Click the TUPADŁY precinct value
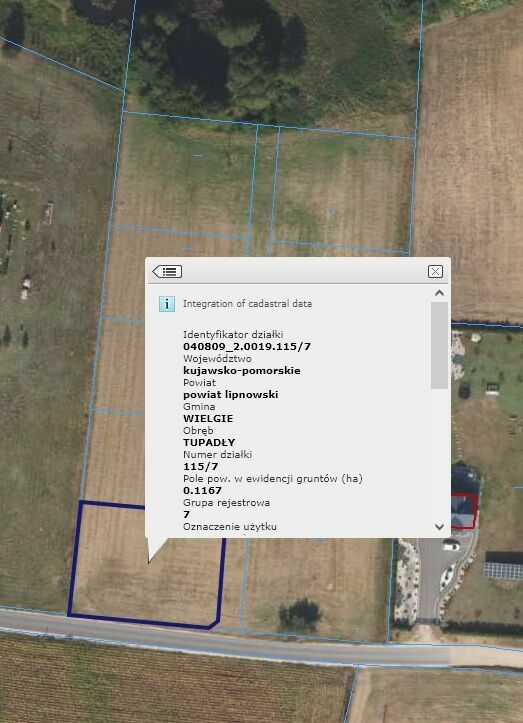 coord(209,442)
